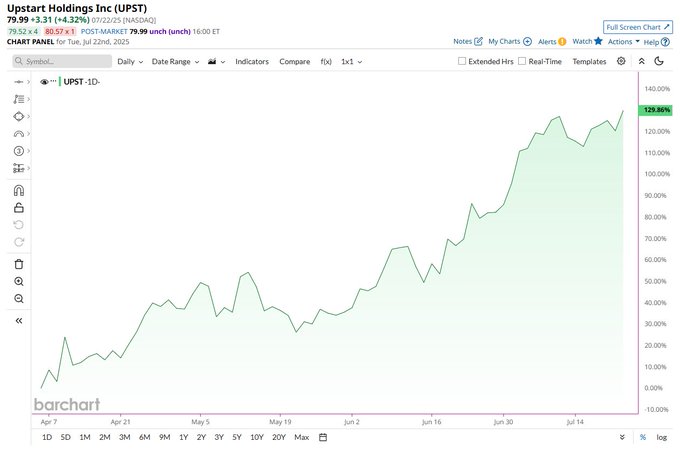Image resolution: width=680 pixels, height=449 pixels.
Task: Open the Actions dropdown menu
Action: tap(624, 42)
